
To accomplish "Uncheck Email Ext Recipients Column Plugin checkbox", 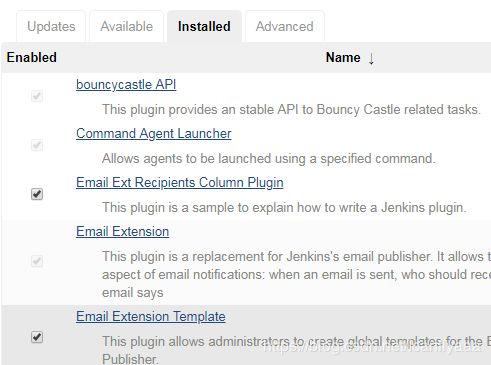I will [x=37, y=194].
